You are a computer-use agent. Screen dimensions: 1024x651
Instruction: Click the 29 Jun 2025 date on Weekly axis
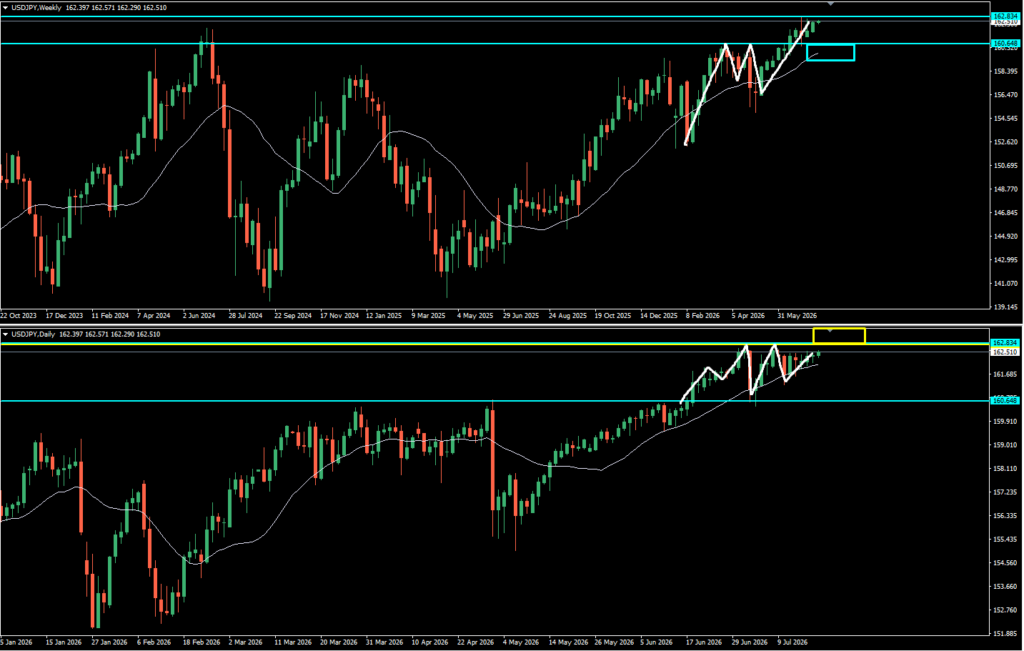[520, 315]
